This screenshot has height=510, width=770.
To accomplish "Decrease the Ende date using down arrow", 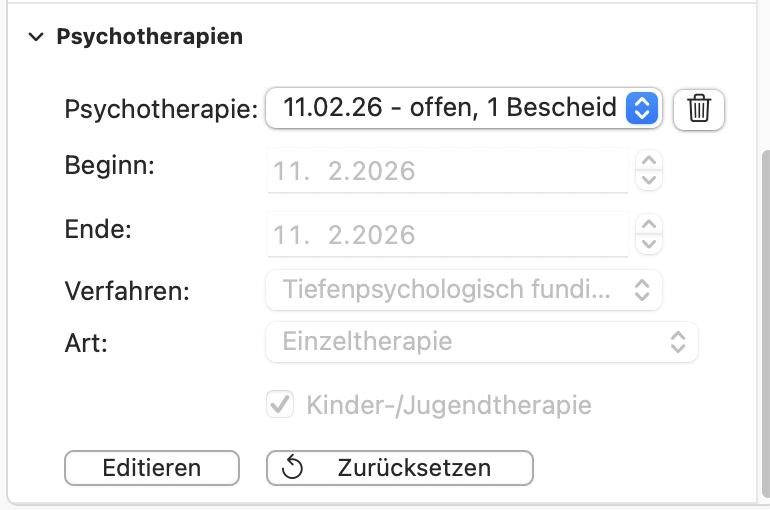I will pyautogui.click(x=649, y=244).
